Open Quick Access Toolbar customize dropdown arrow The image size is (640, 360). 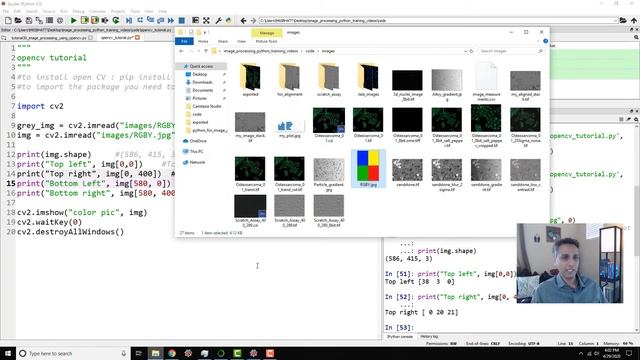click(x=205, y=32)
